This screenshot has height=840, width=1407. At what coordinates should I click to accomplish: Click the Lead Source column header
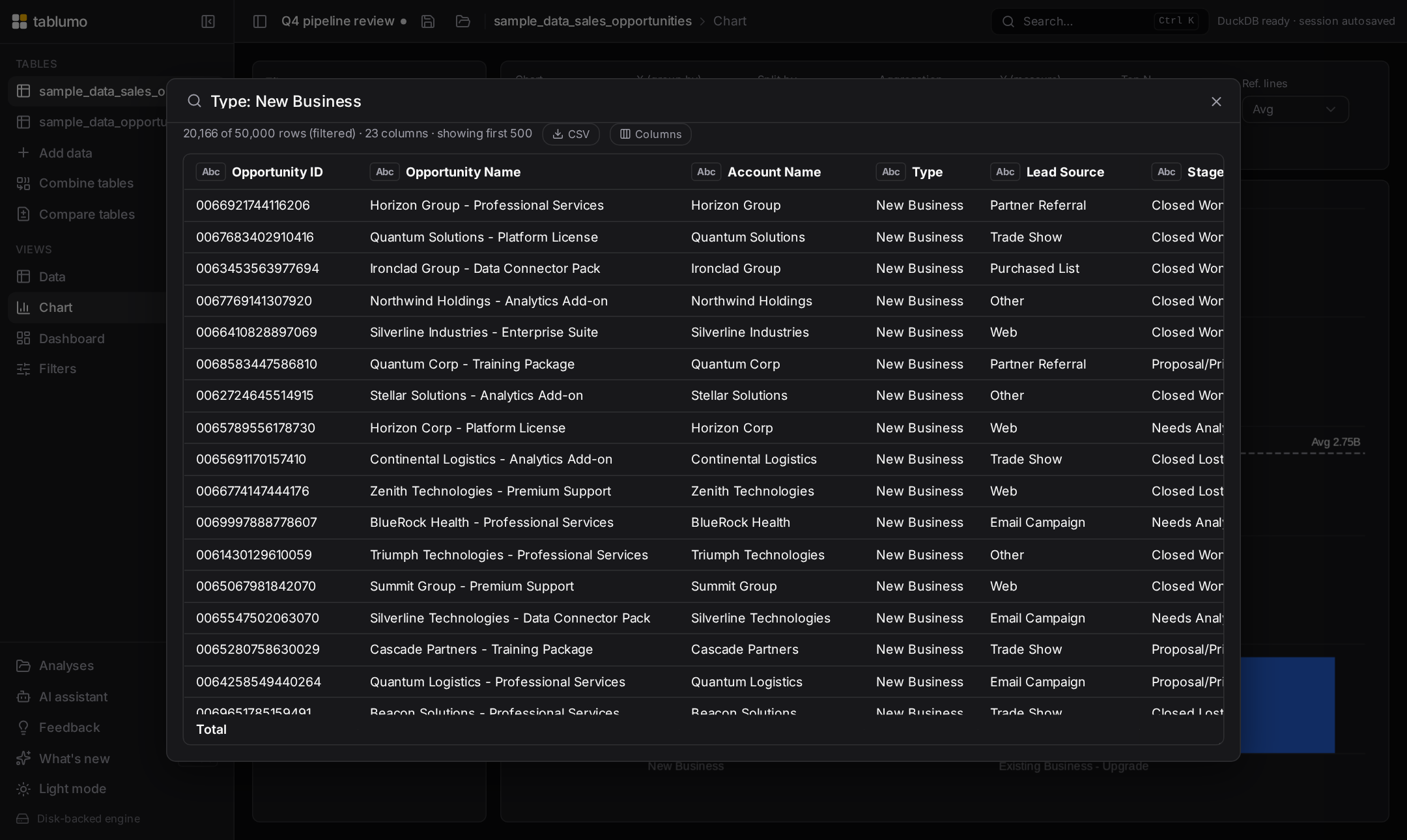click(x=1065, y=172)
